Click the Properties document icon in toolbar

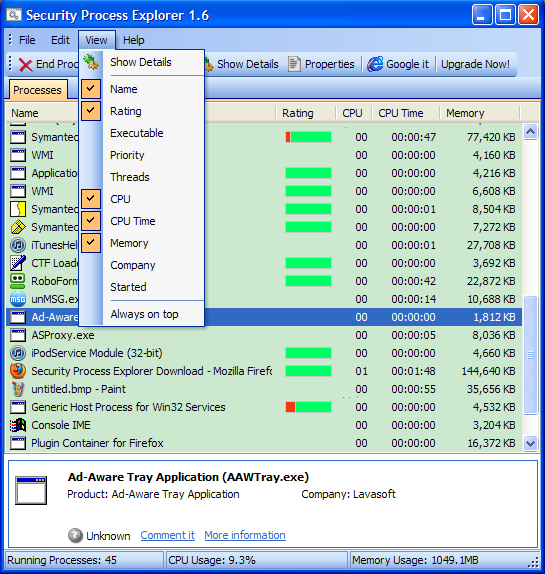(x=294, y=64)
